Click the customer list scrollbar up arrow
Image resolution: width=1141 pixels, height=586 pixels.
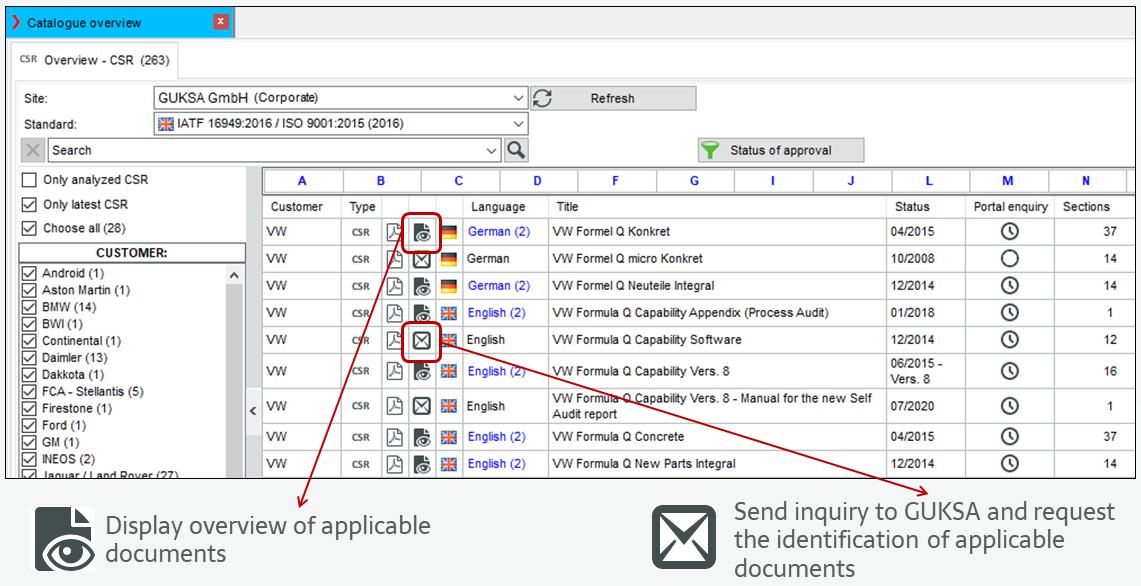coord(234,275)
